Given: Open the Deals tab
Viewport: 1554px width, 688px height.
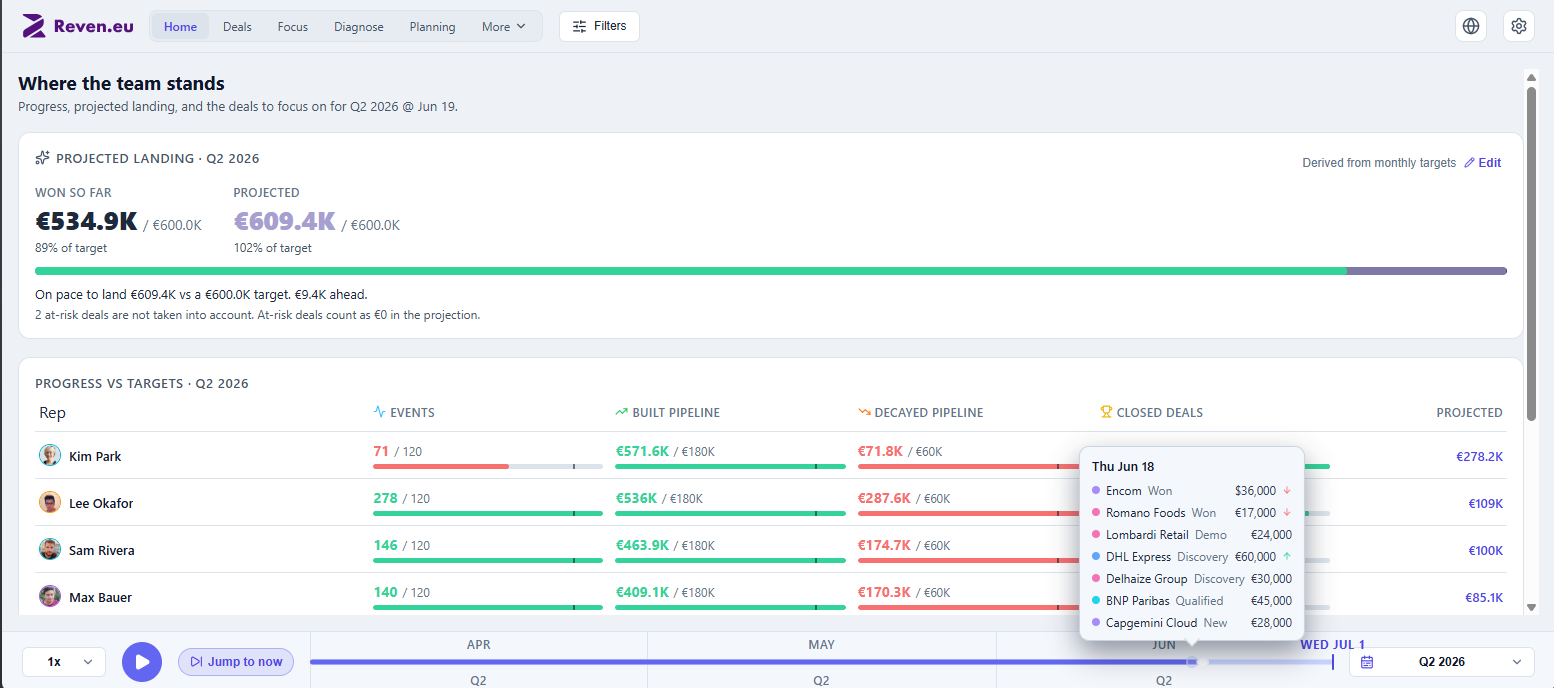Looking at the screenshot, I should (237, 27).
